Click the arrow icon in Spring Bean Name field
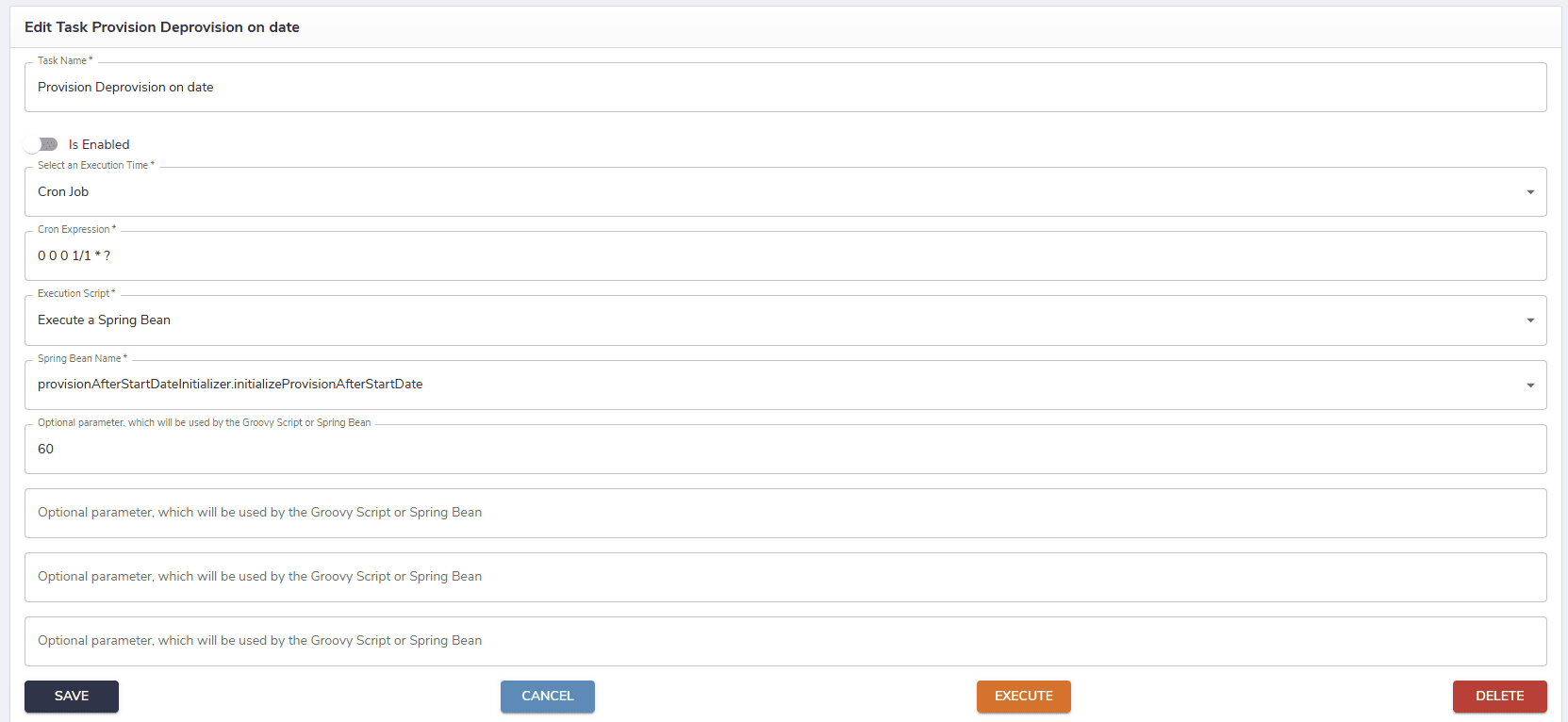Screen dimensions: 1568x722 tap(1529, 385)
